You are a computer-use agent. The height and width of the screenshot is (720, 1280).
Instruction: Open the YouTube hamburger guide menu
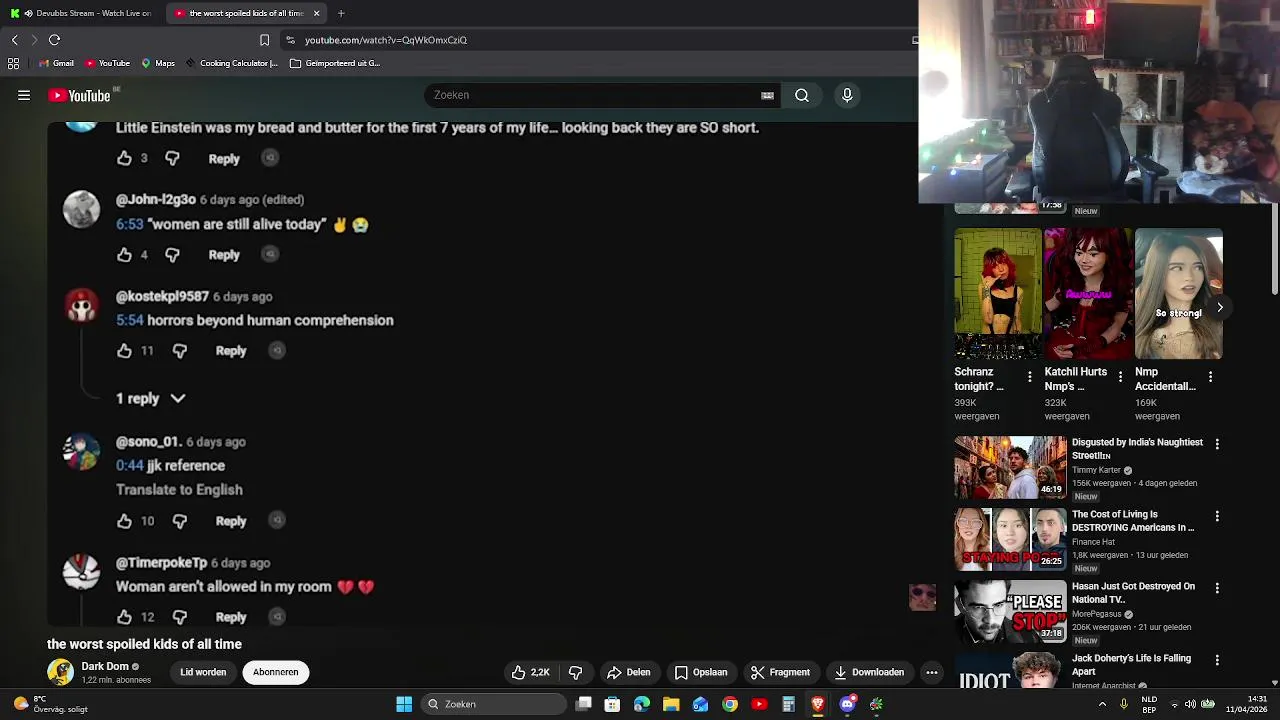pos(24,95)
